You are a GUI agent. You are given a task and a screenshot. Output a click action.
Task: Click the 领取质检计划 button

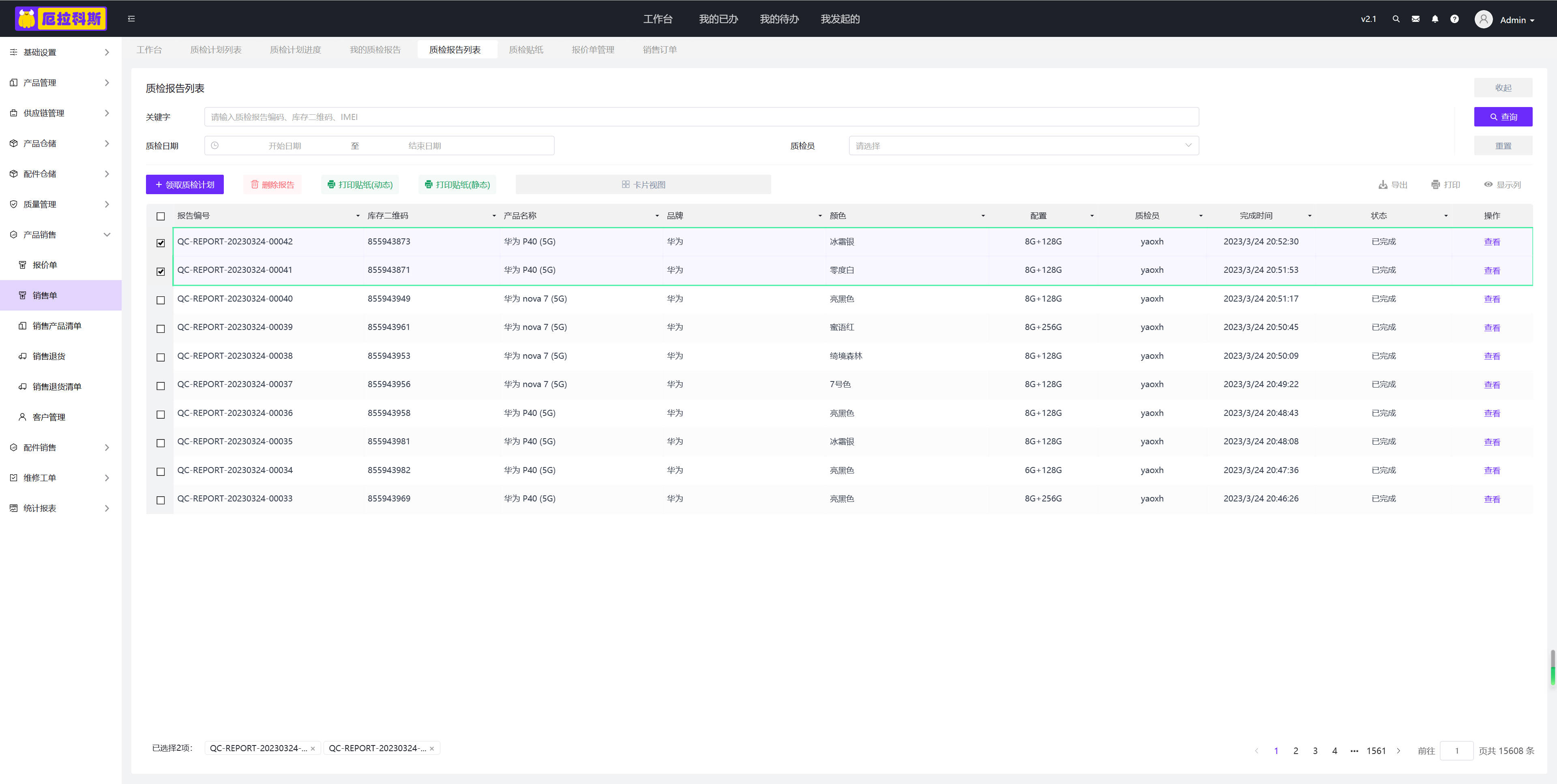(x=184, y=184)
